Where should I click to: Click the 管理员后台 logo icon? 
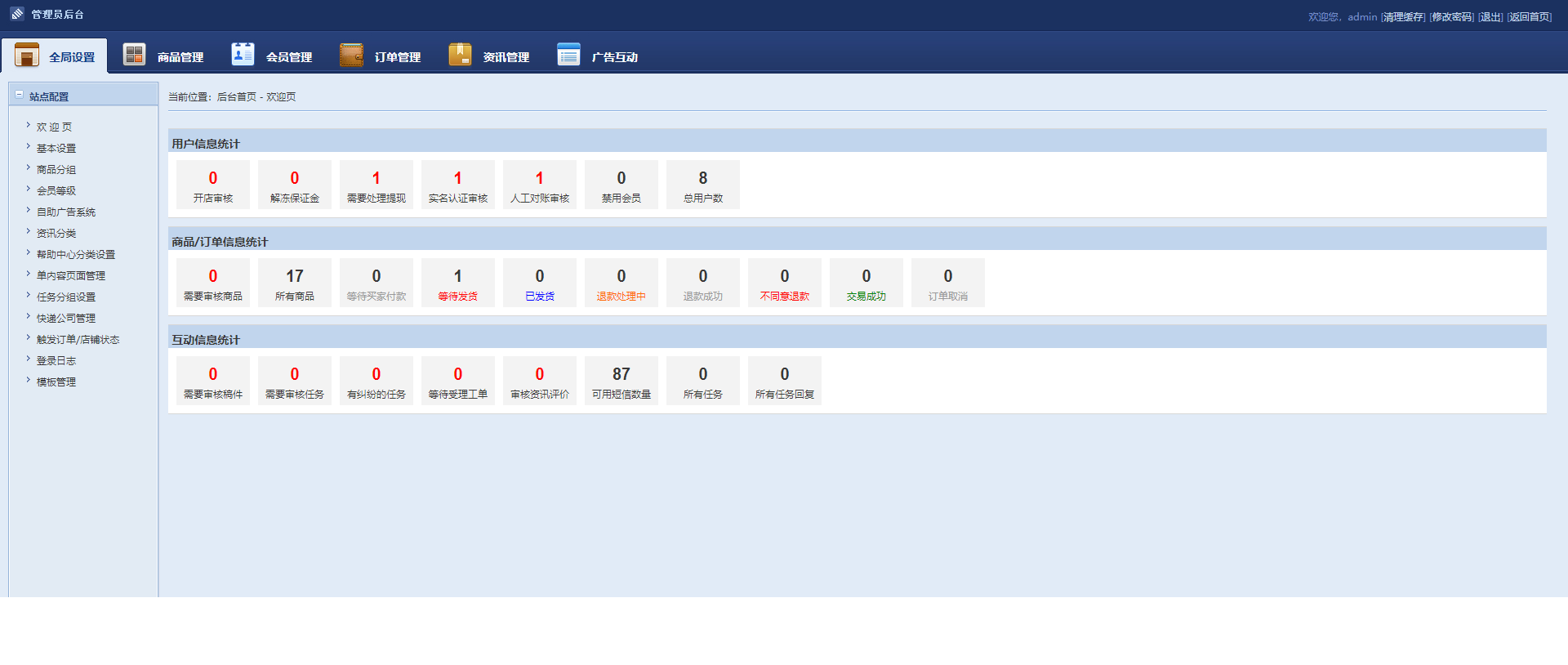coord(17,14)
